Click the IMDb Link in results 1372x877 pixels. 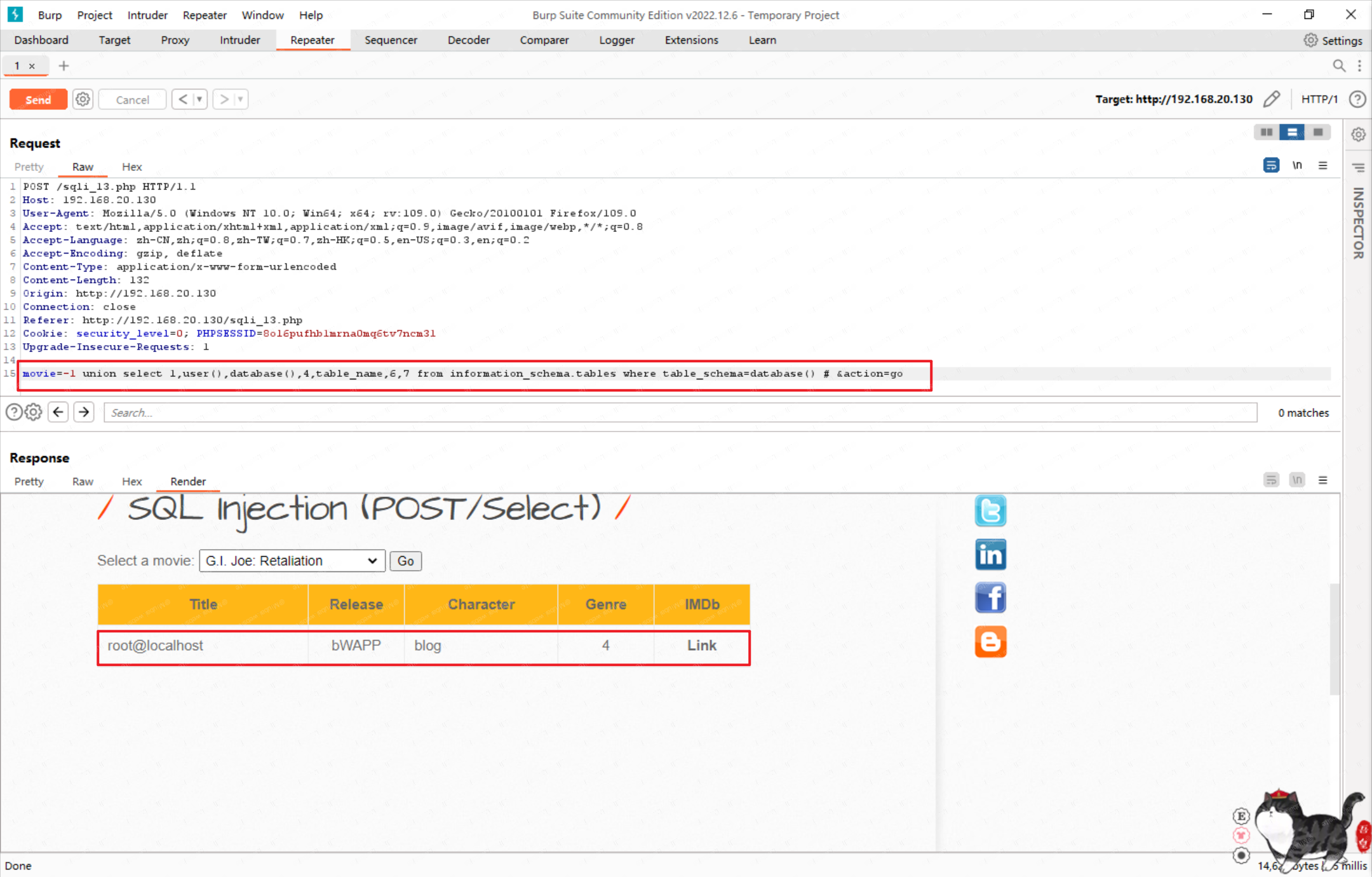coord(701,645)
